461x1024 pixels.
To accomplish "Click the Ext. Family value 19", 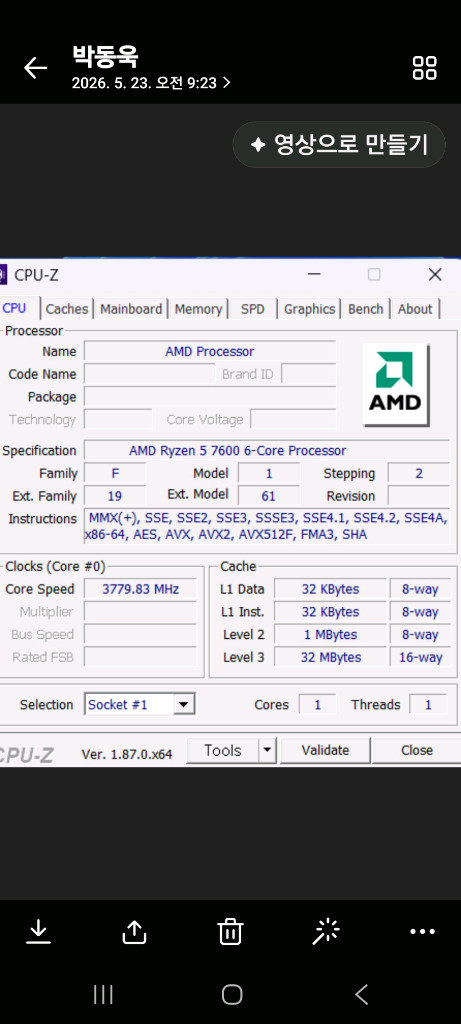I will 115,496.
